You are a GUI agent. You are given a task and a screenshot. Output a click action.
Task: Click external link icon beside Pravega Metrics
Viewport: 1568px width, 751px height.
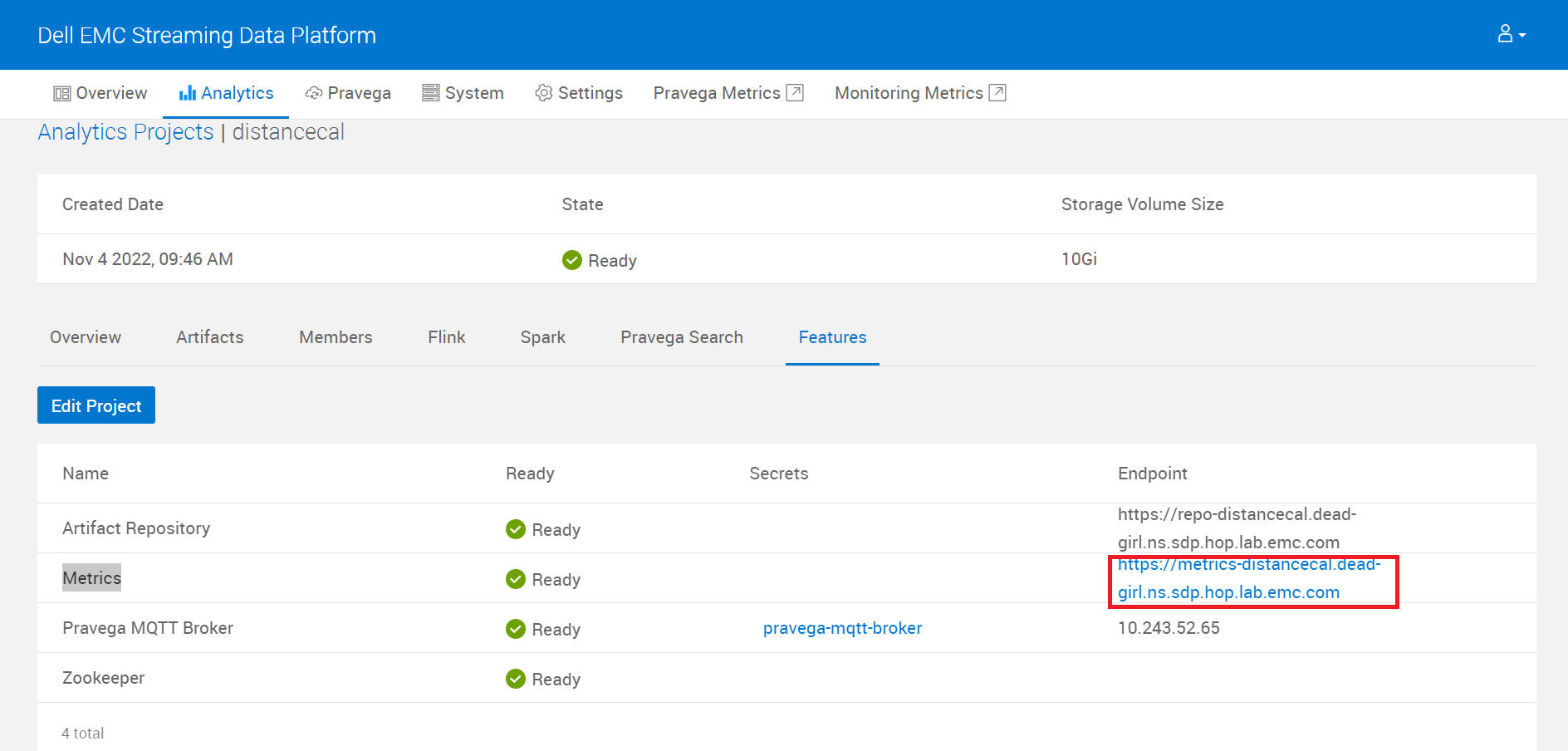pos(795,92)
